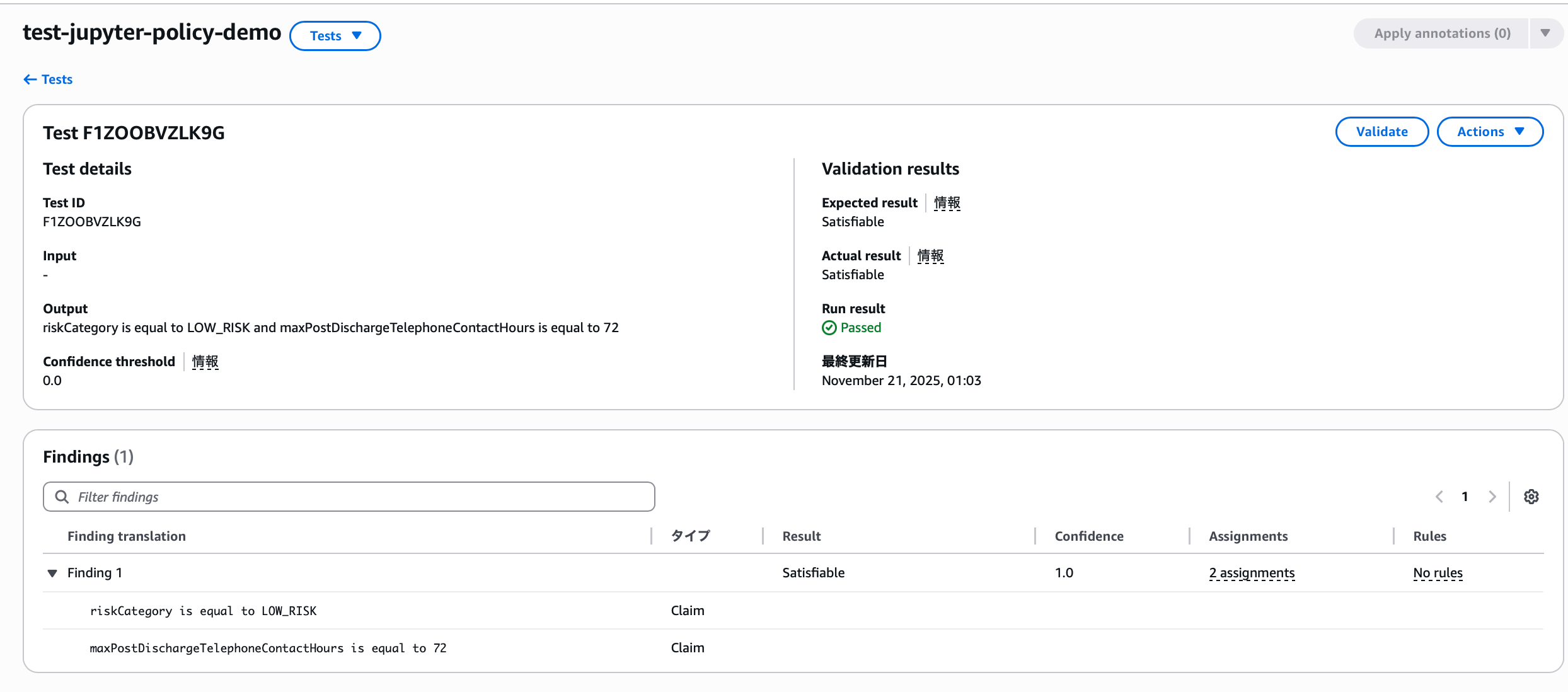Image resolution: width=1568 pixels, height=692 pixels.
Task: Click the 2 assignments link
Action: [1251, 573]
